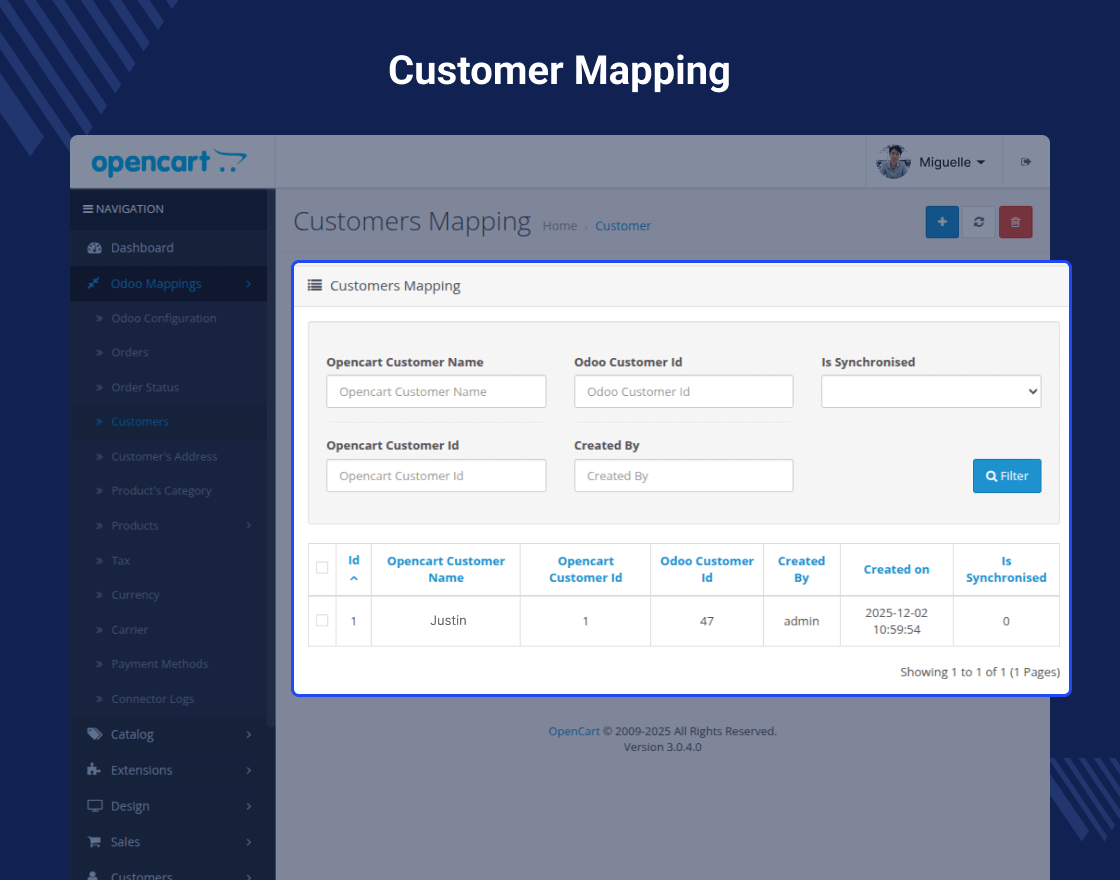
Task: Click the Filter button
Action: (x=1006, y=476)
